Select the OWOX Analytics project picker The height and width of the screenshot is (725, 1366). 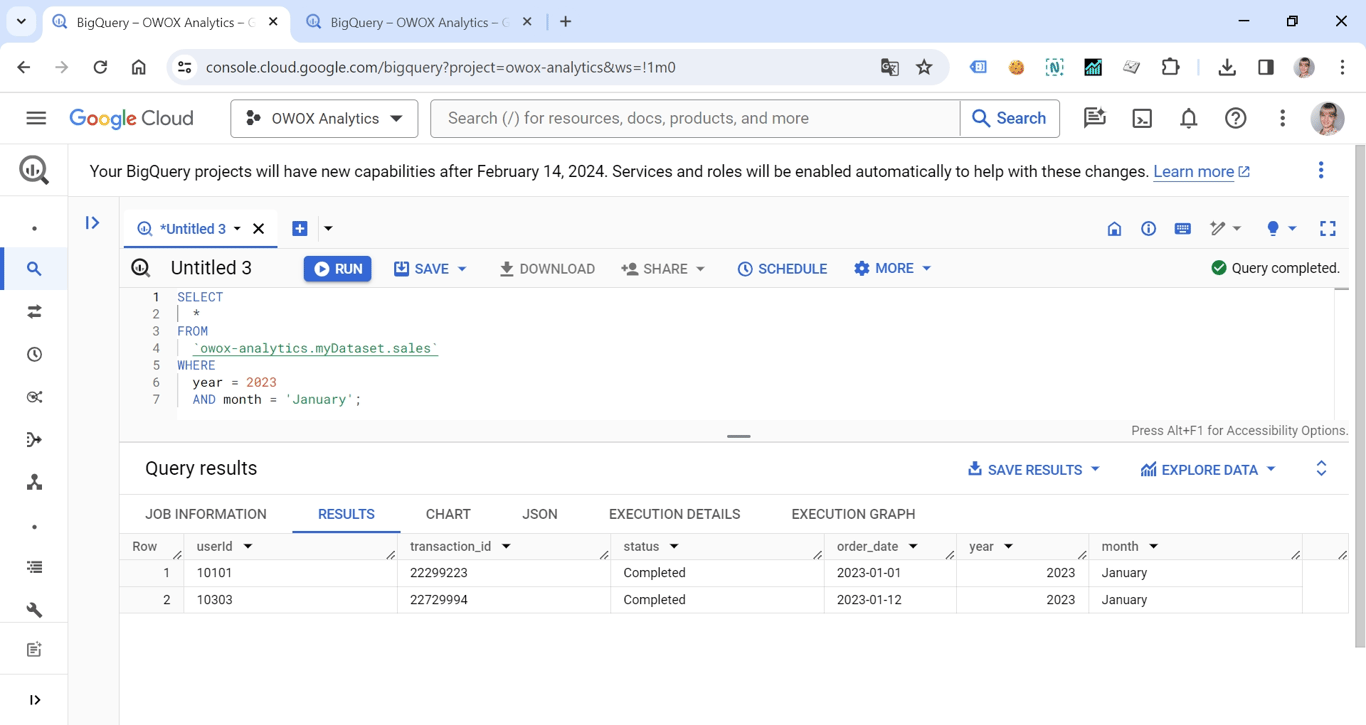[324, 118]
